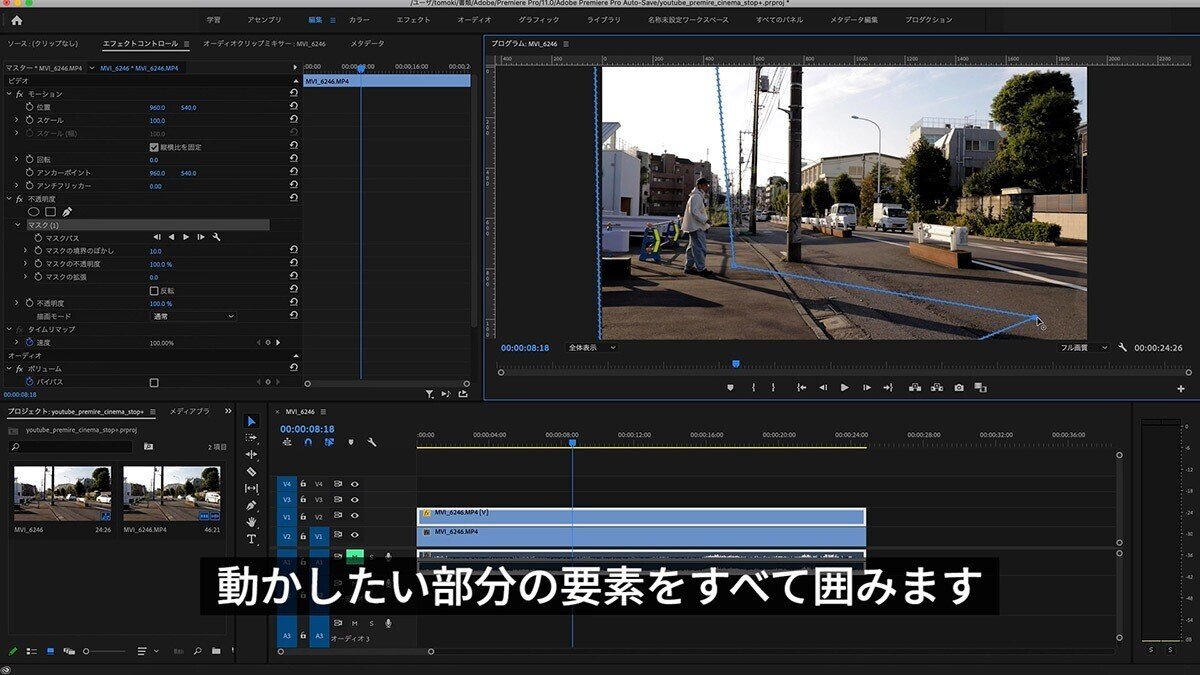Collapse the Motion effect group
The height and width of the screenshot is (675, 1200).
8,94
